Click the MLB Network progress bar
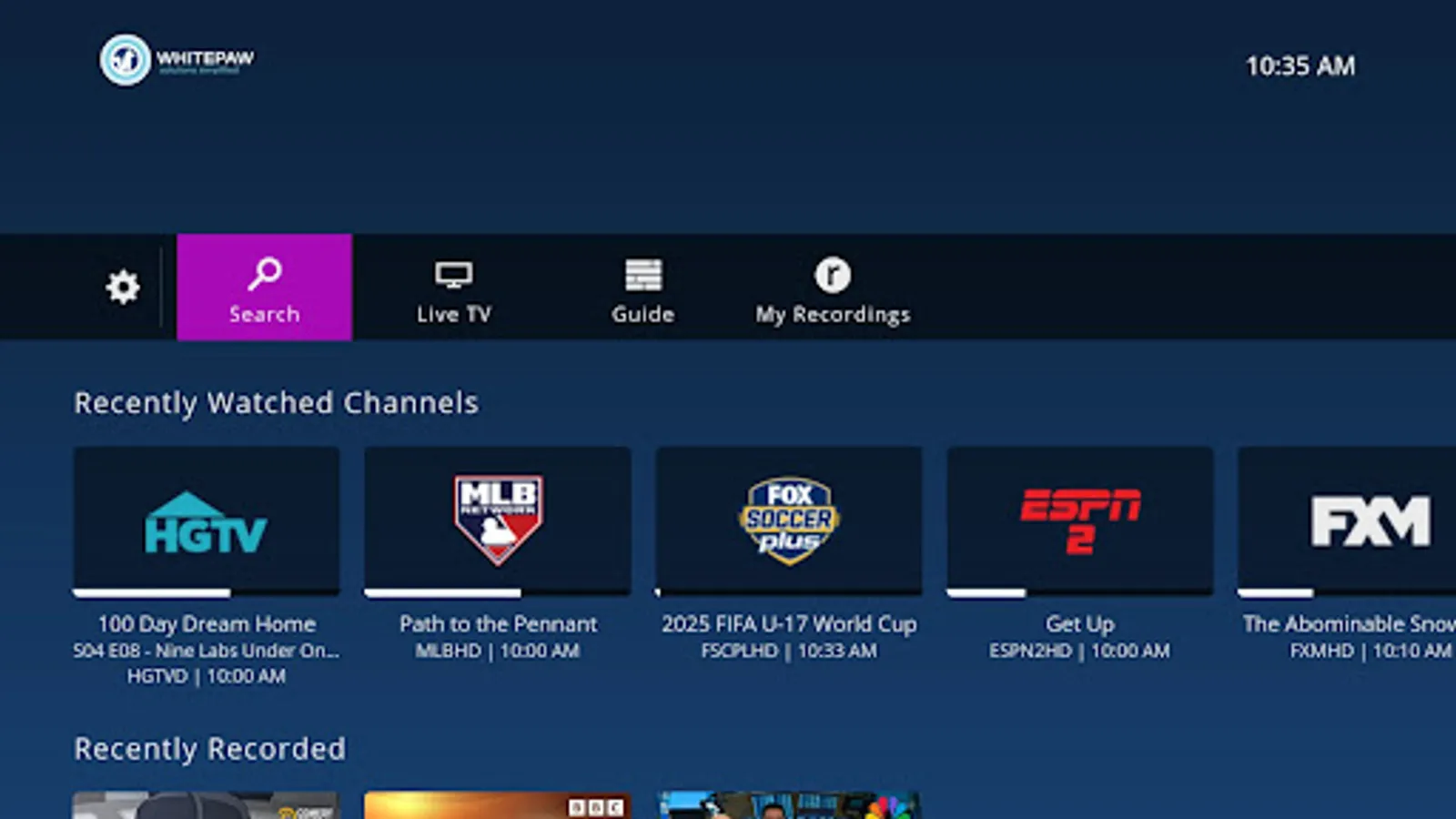Image resolution: width=1456 pixels, height=819 pixels. tap(498, 593)
